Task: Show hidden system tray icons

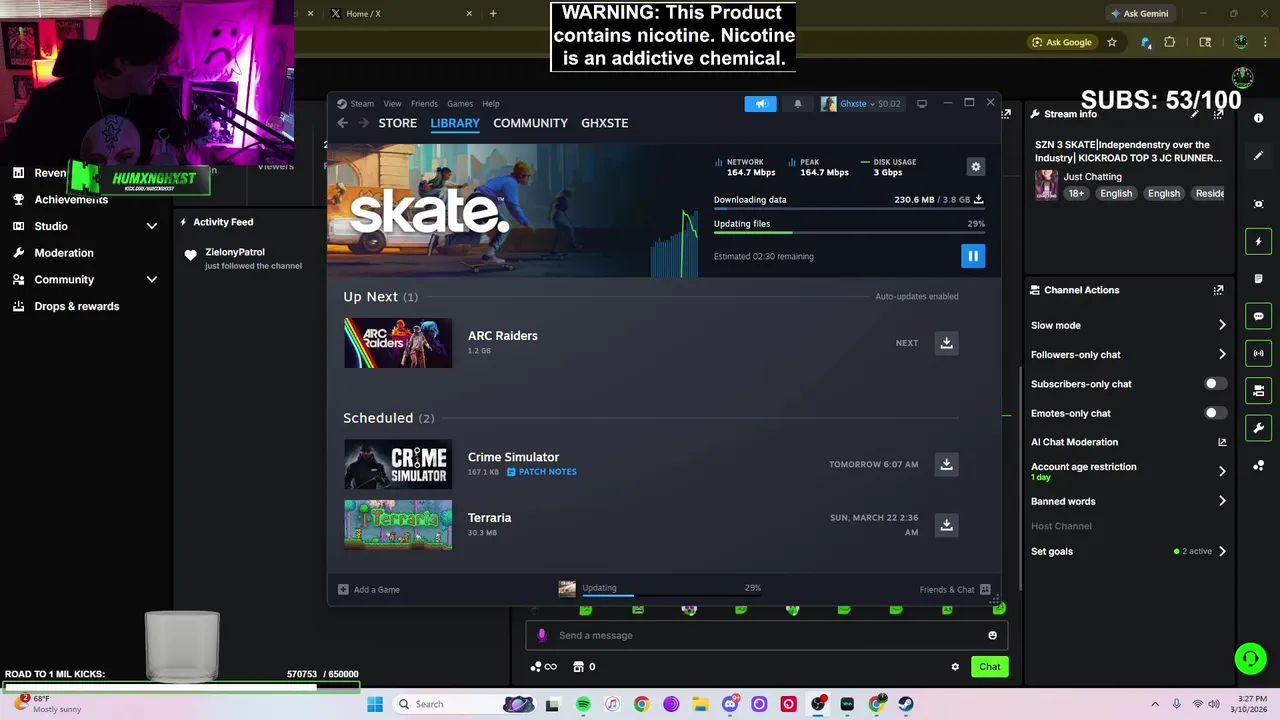Action: click(1155, 704)
